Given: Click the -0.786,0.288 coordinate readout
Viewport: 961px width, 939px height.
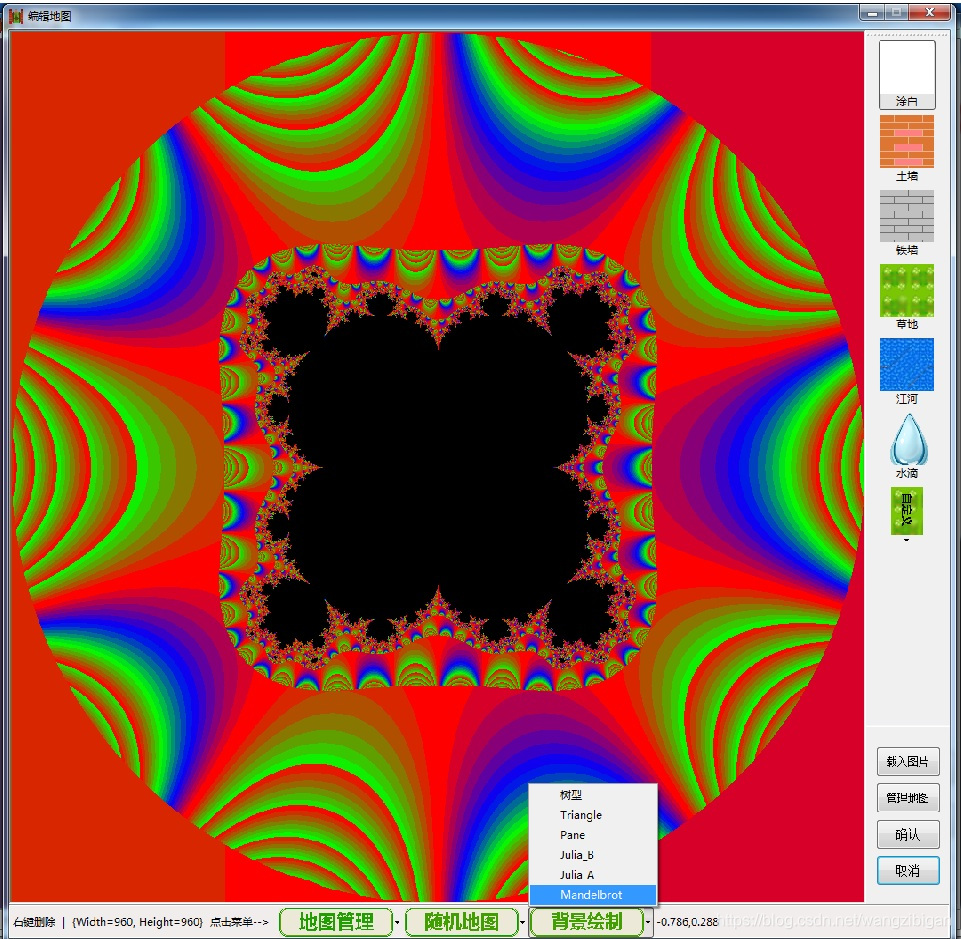Looking at the screenshot, I should click(x=688, y=922).
